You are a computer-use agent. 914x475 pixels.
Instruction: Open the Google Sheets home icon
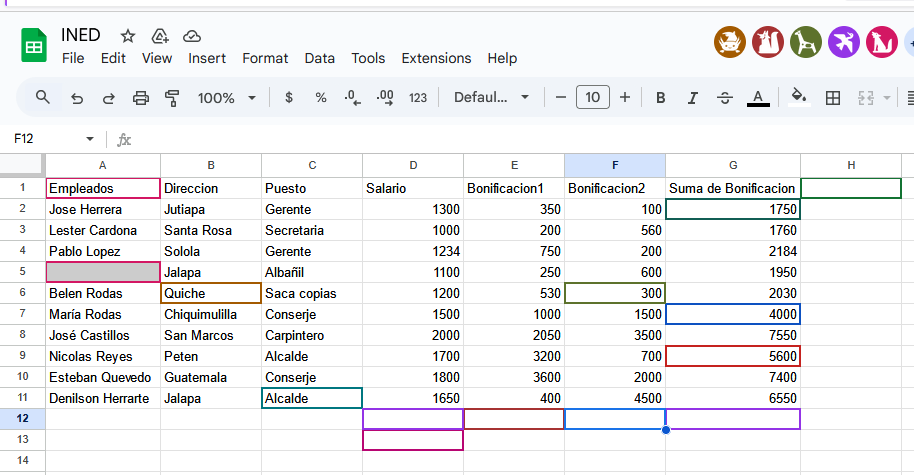click(34, 45)
